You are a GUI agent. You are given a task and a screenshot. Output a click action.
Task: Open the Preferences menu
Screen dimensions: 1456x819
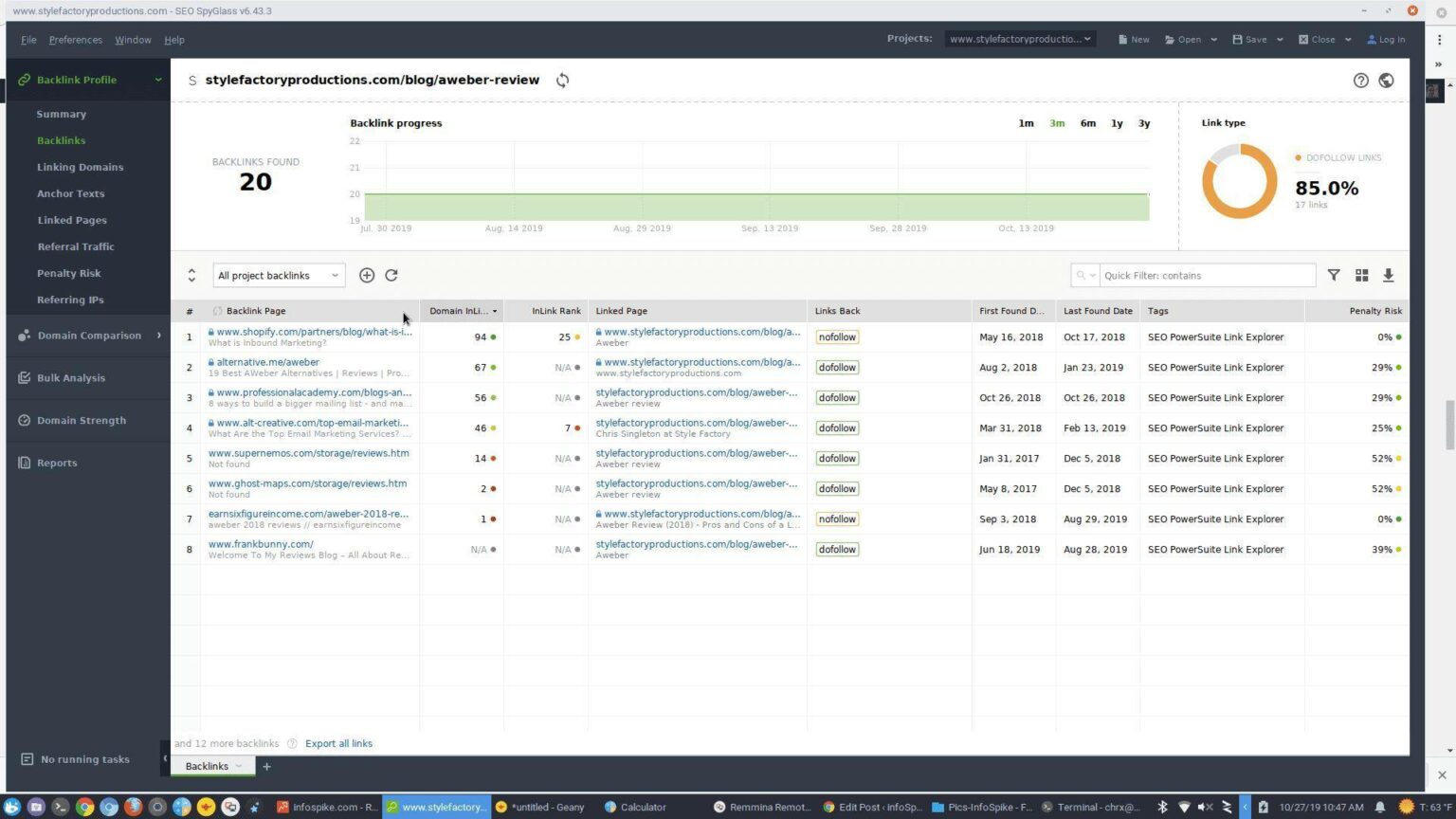[x=76, y=40]
